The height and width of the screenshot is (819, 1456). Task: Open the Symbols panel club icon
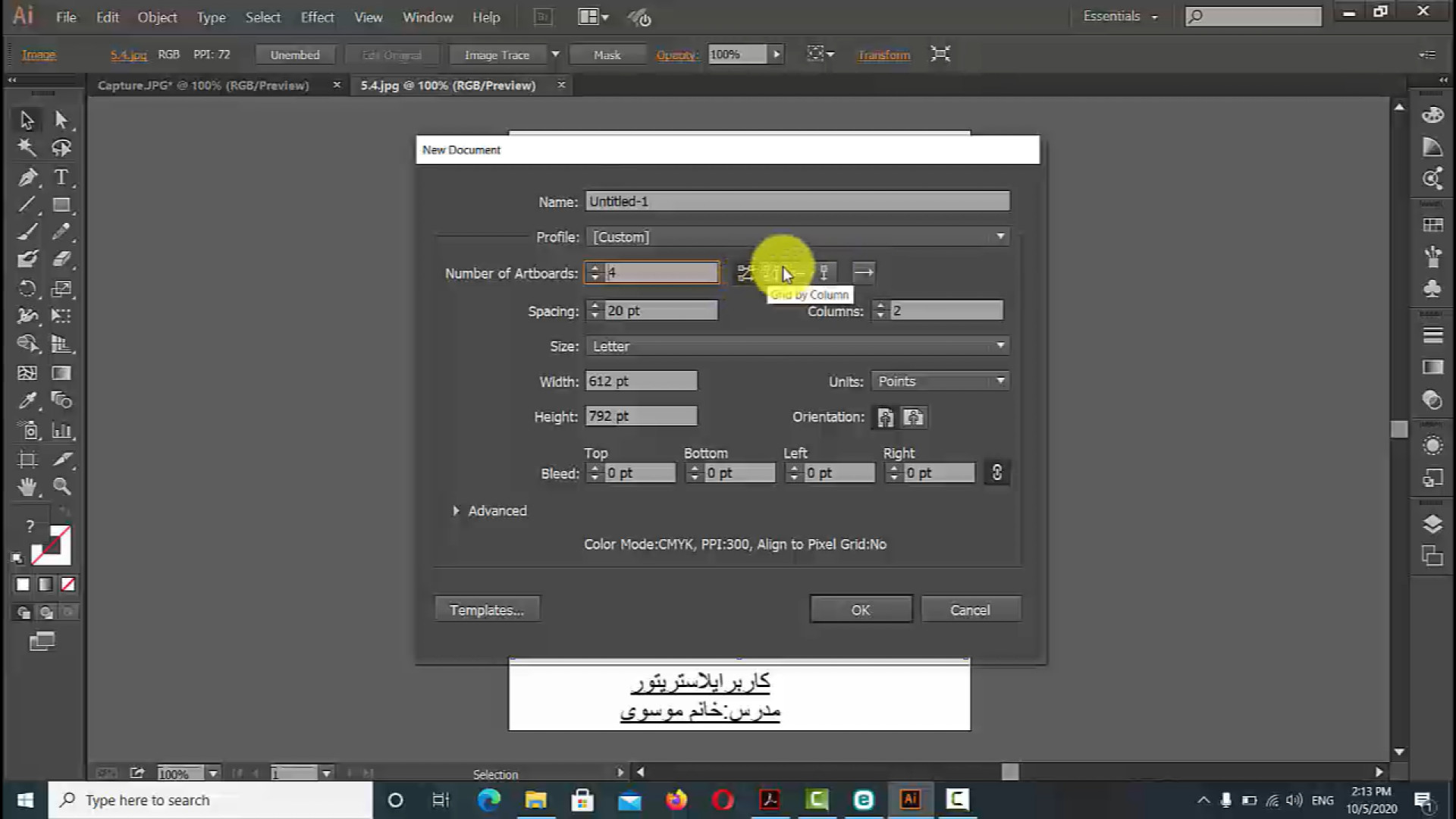click(1432, 288)
